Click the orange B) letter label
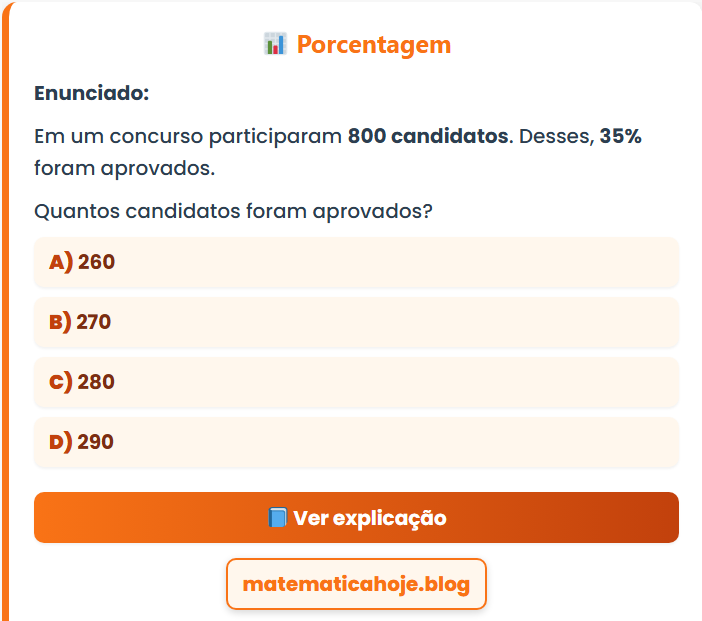 coord(60,322)
